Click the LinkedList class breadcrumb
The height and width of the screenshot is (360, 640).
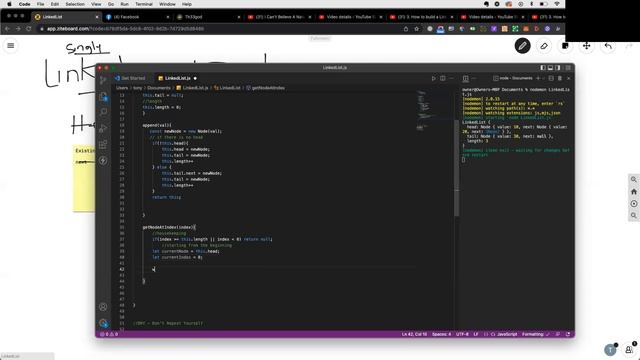pyautogui.click(x=227, y=88)
